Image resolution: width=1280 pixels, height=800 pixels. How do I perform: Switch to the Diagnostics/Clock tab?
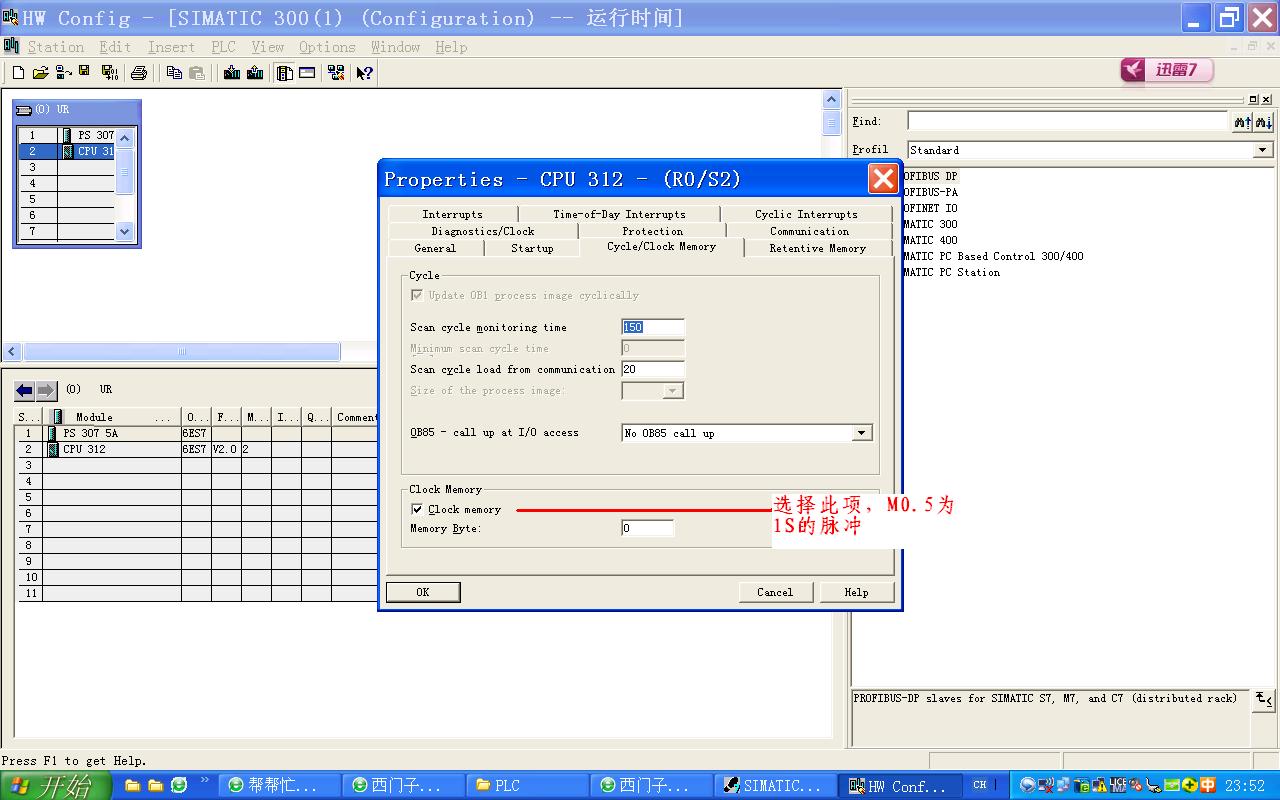pyautogui.click(x=483, y=231)
